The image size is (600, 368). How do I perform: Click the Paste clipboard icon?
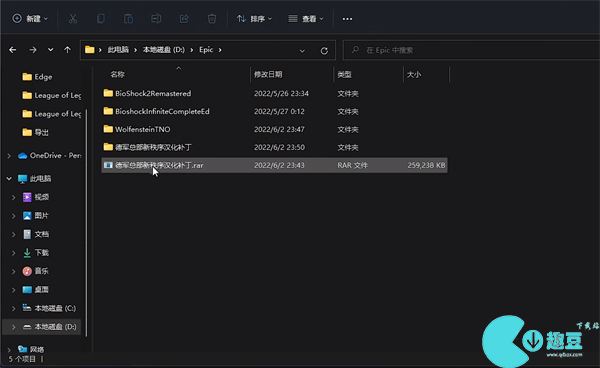(128, 19)
